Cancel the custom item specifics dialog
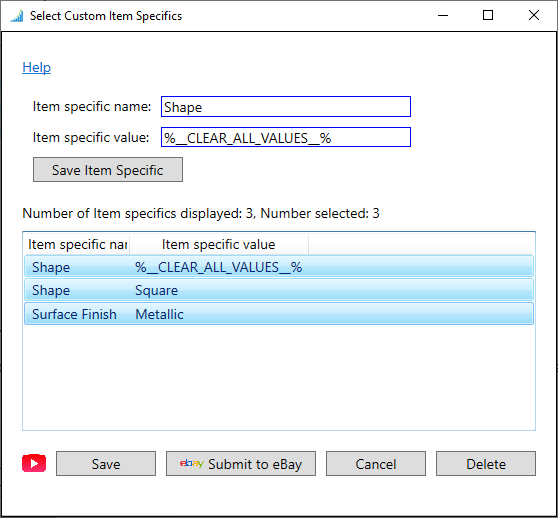The height and width of the screenshot is (518, 558). click(x=375, y=464)
